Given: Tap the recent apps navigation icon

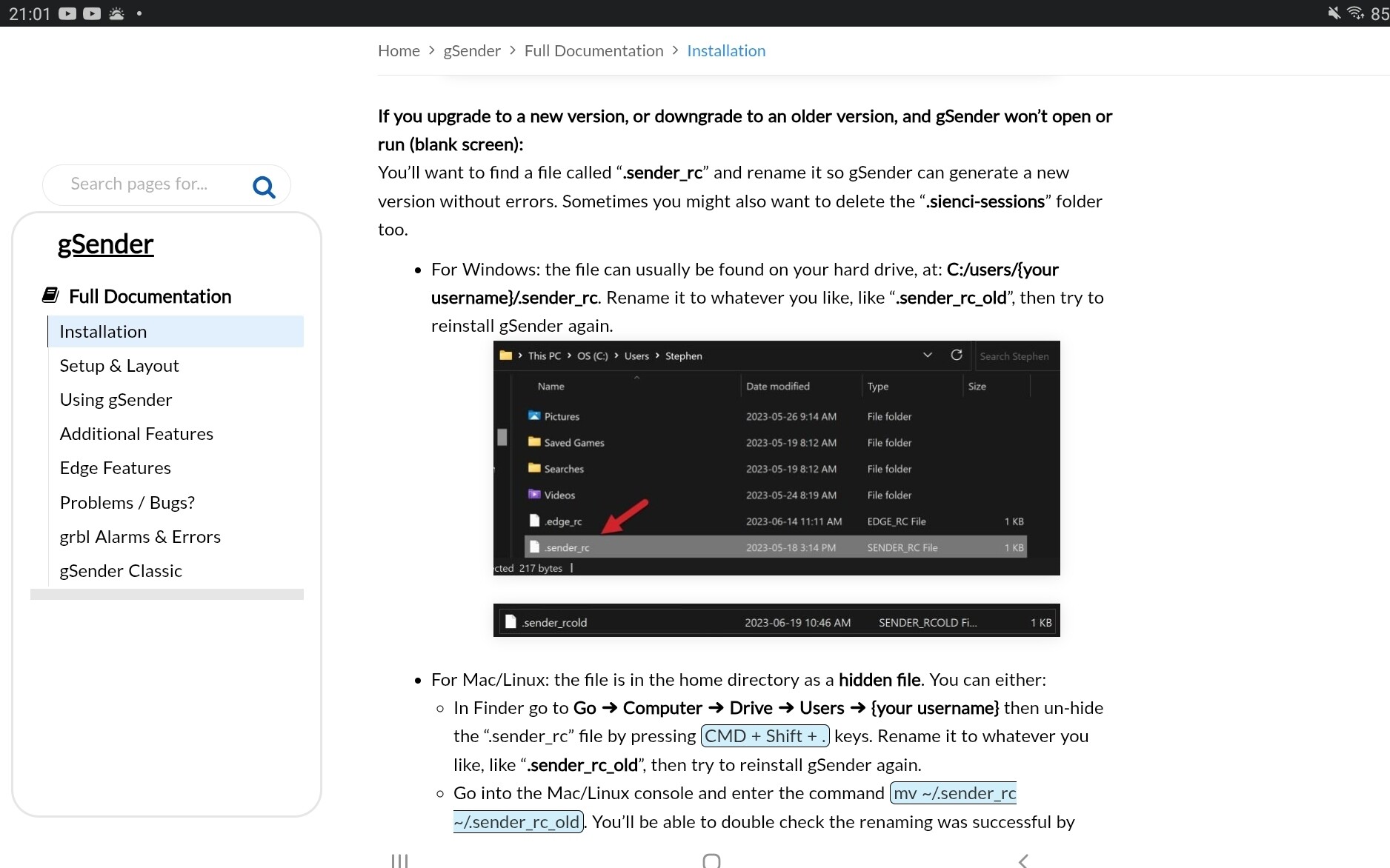Looking at the screenshot, I should click(x=399, y=860).
